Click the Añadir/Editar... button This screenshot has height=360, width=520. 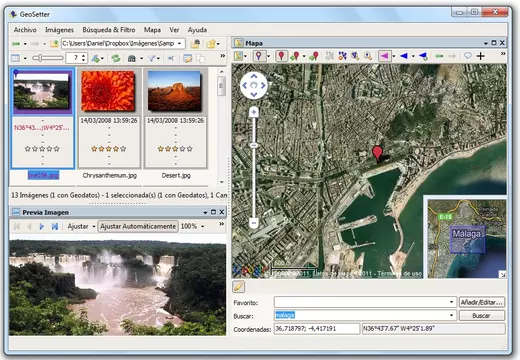point(482,302)
